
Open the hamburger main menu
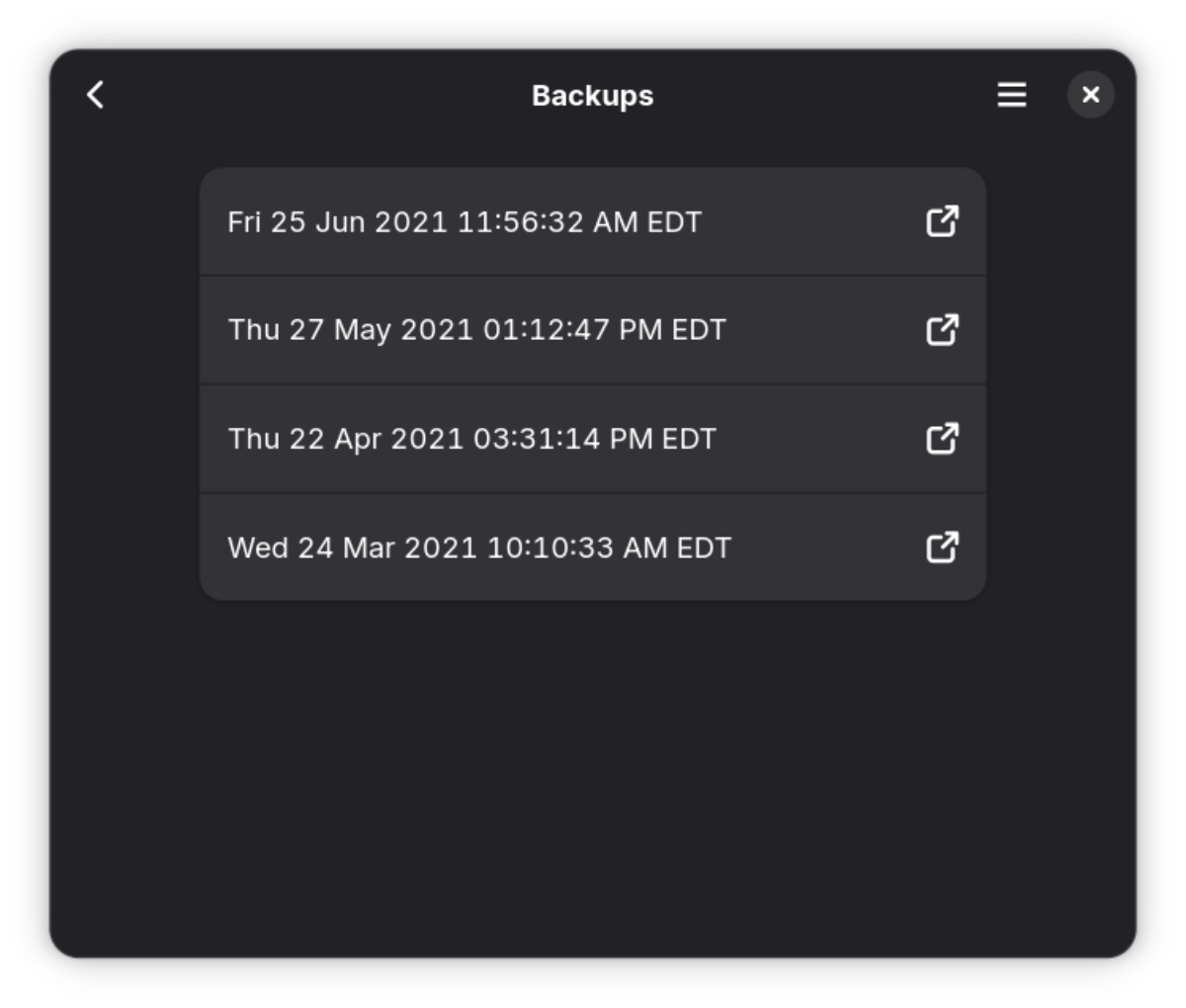(1011, 95)
